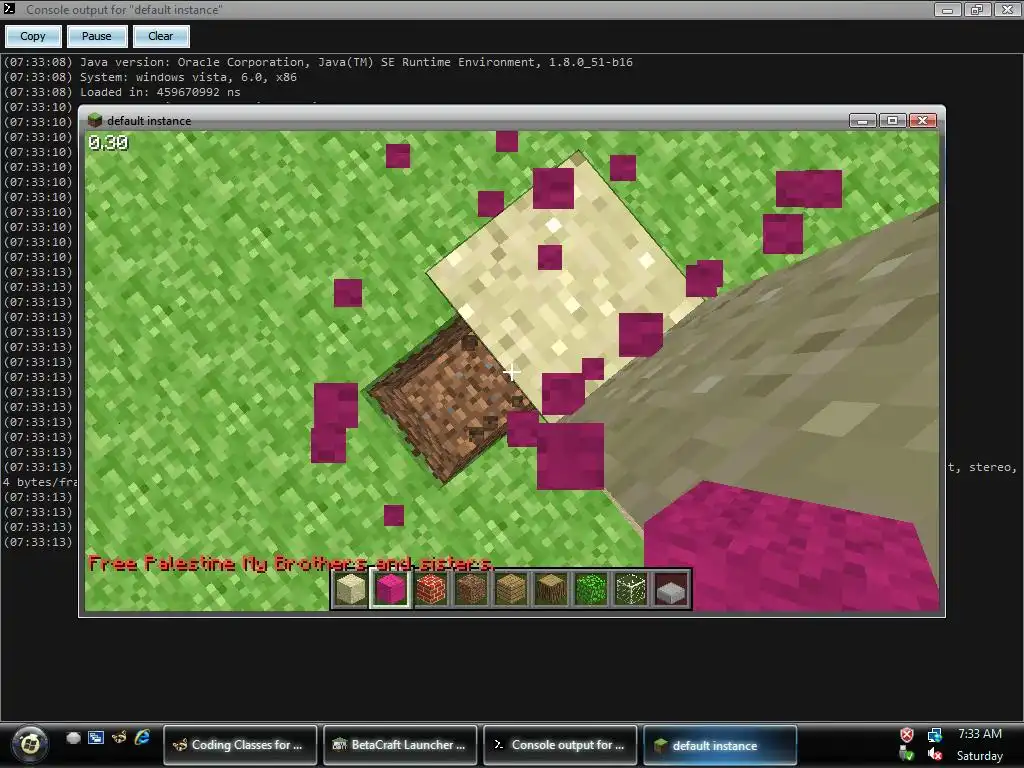
Task: Minimize the default instance game window
Action: (x=863, y=120)
